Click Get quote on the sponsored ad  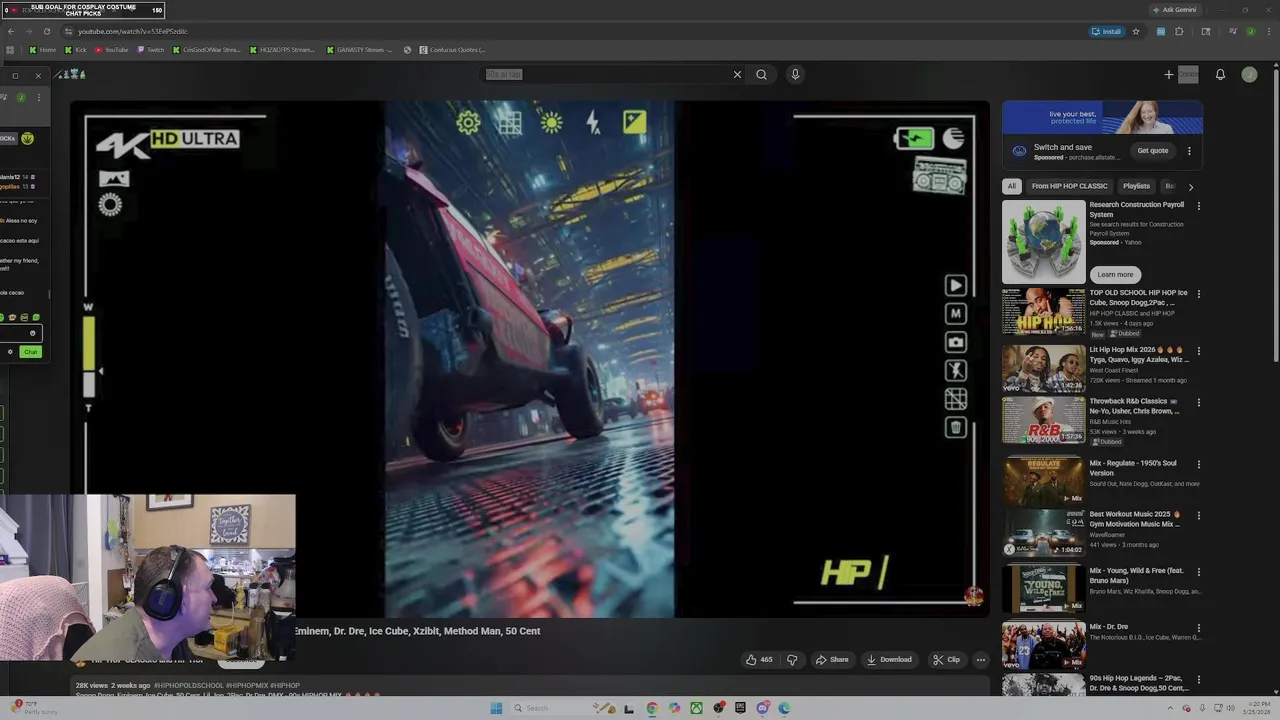pyautogui.click(x=1152, y=151)
